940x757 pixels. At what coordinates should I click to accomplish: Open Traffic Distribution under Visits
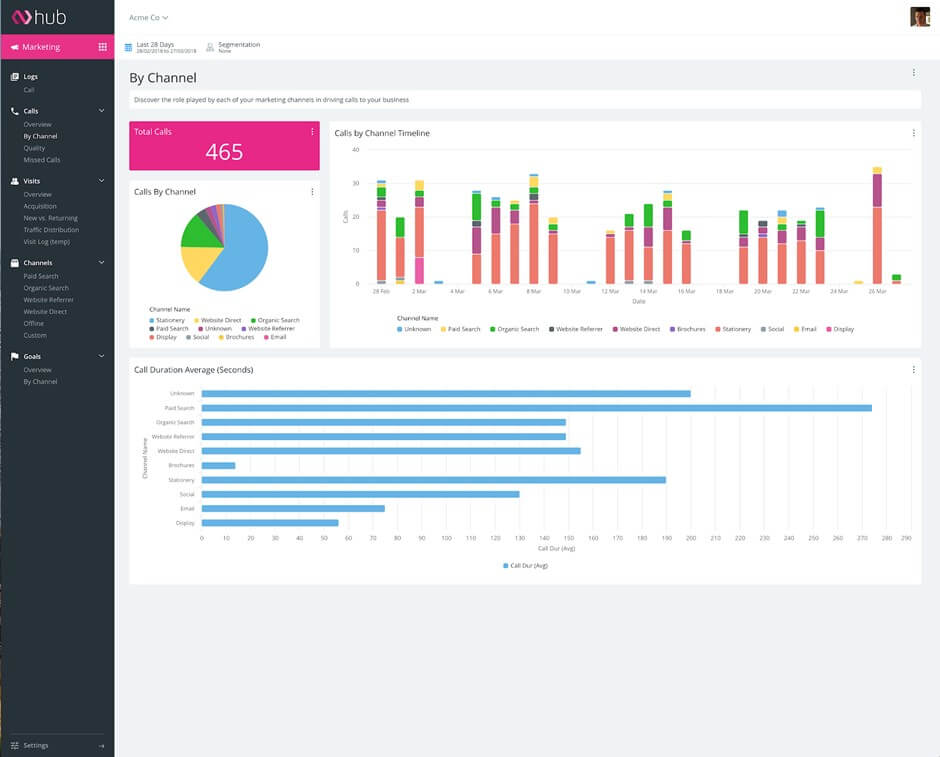point(51,230)
